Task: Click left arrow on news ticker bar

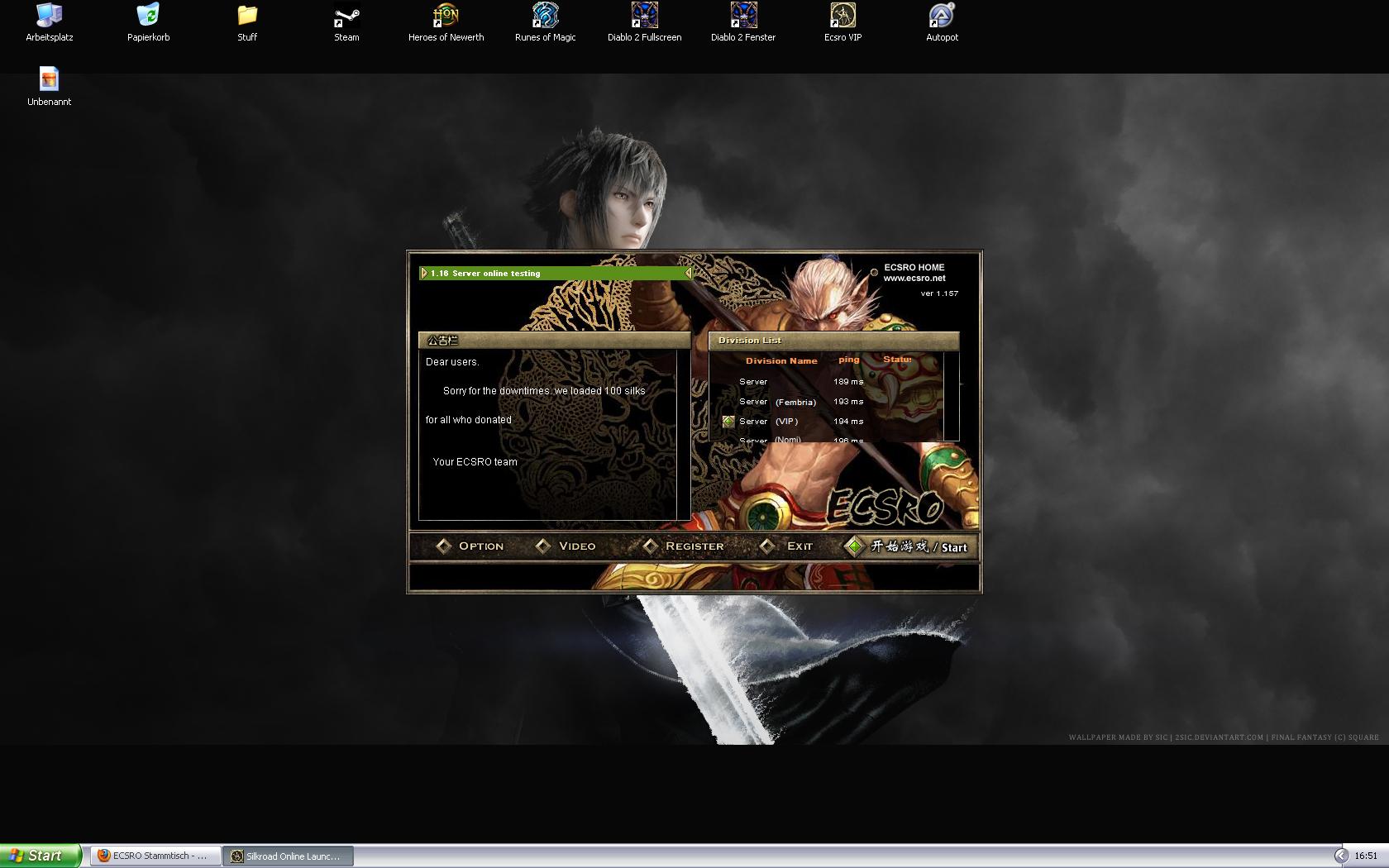Action: [x=424, y=273]
